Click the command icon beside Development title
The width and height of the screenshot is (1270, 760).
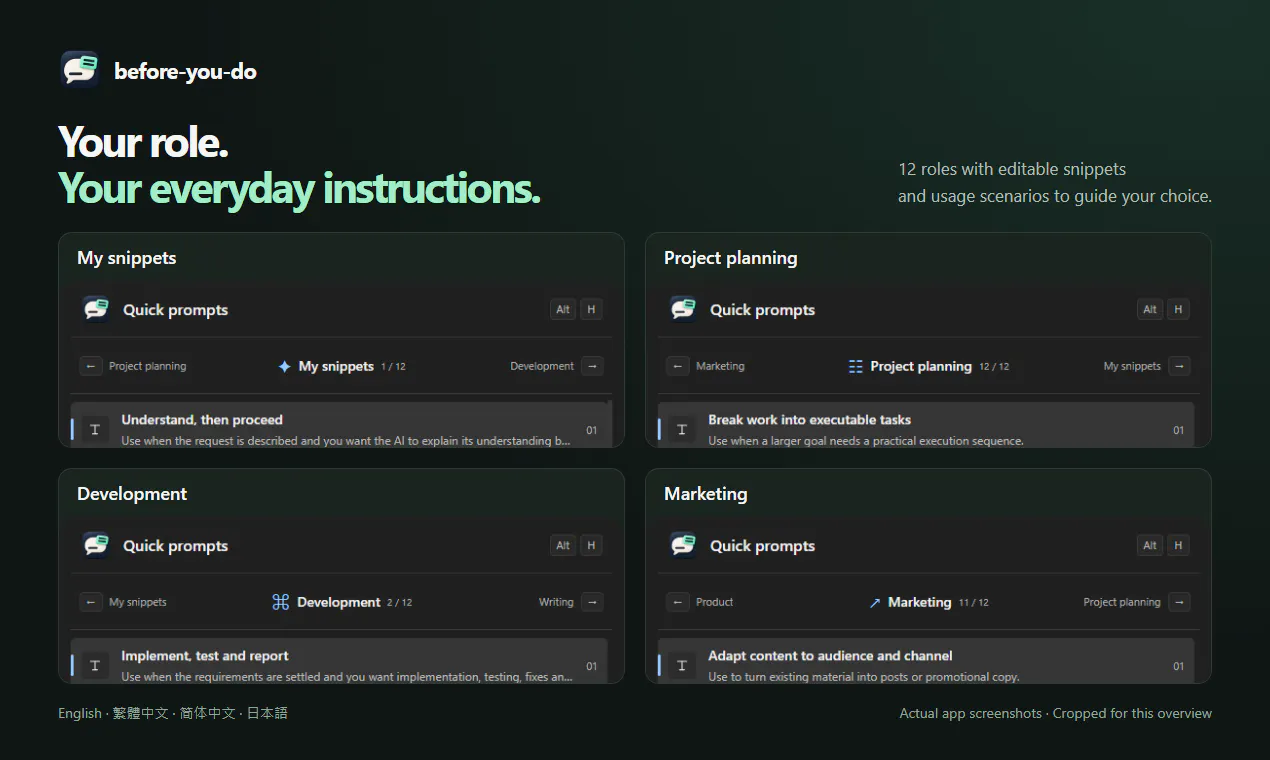click(x=280, y=602)
